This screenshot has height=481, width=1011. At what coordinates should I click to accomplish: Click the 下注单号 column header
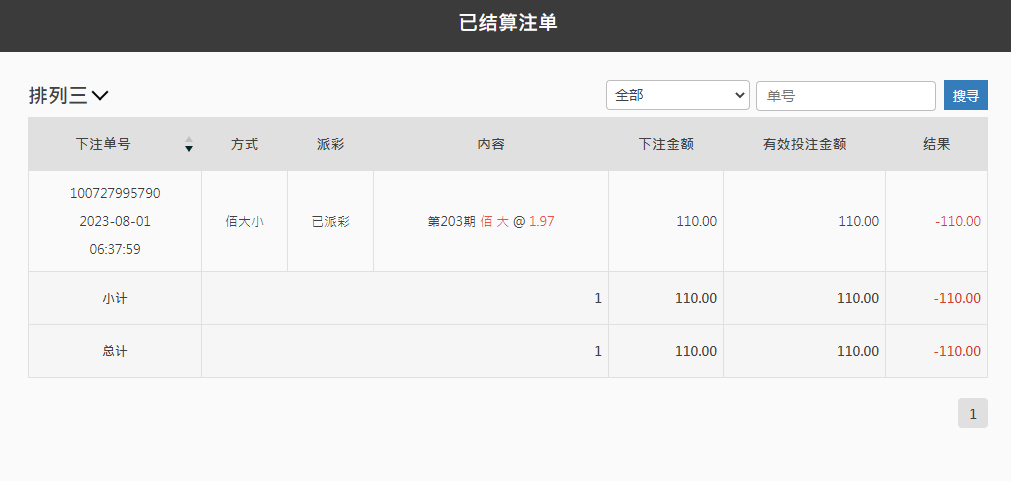pyautogui.click(x=103, y=144)
